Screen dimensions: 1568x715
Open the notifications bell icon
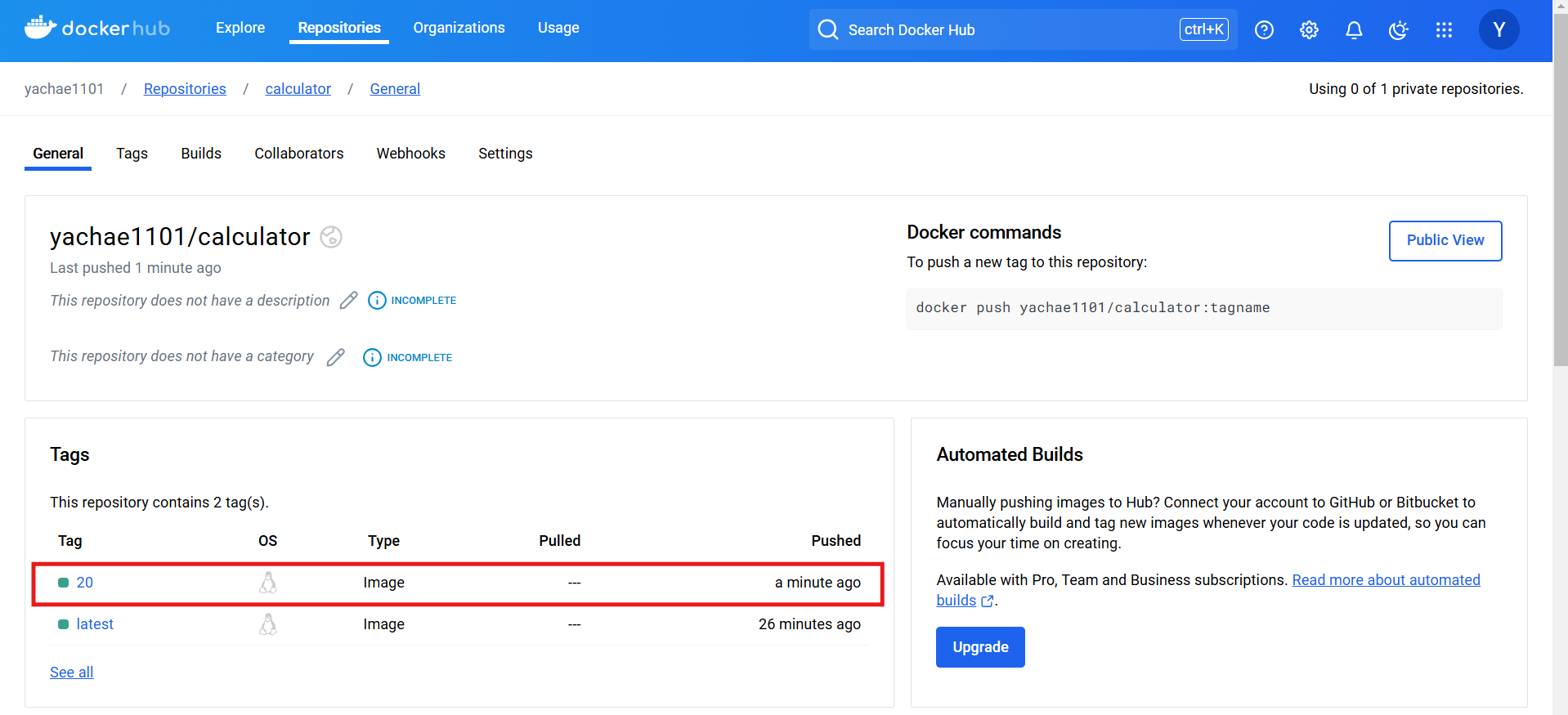(1354, 30)
